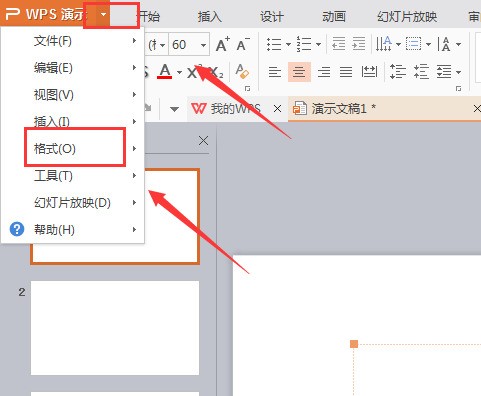Expand the align text dropdown arrow
Image resolution: width=481 pixels, height=396 pixels.
point(428,44)
